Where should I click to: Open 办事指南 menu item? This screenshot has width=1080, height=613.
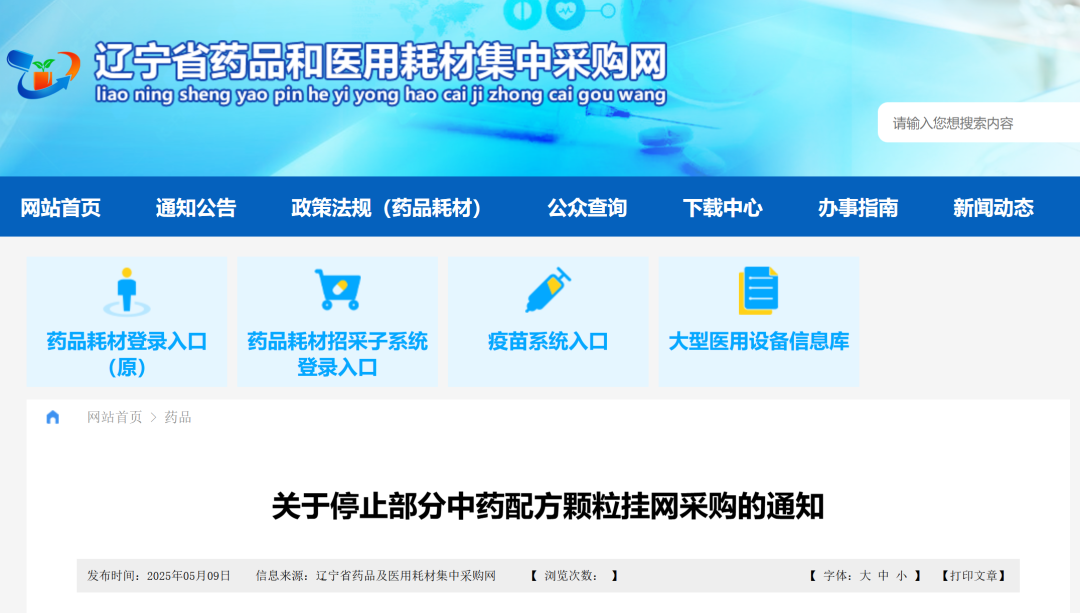click(858, 207)
